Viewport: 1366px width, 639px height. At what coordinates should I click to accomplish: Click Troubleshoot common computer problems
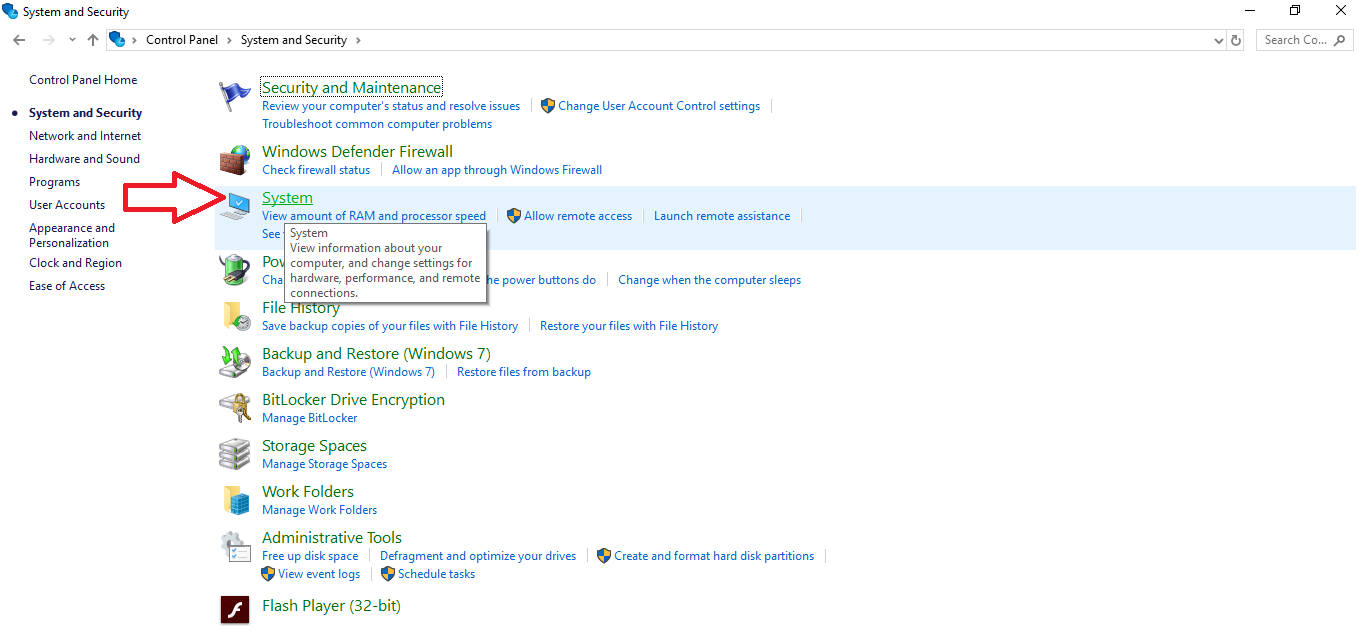377,124
